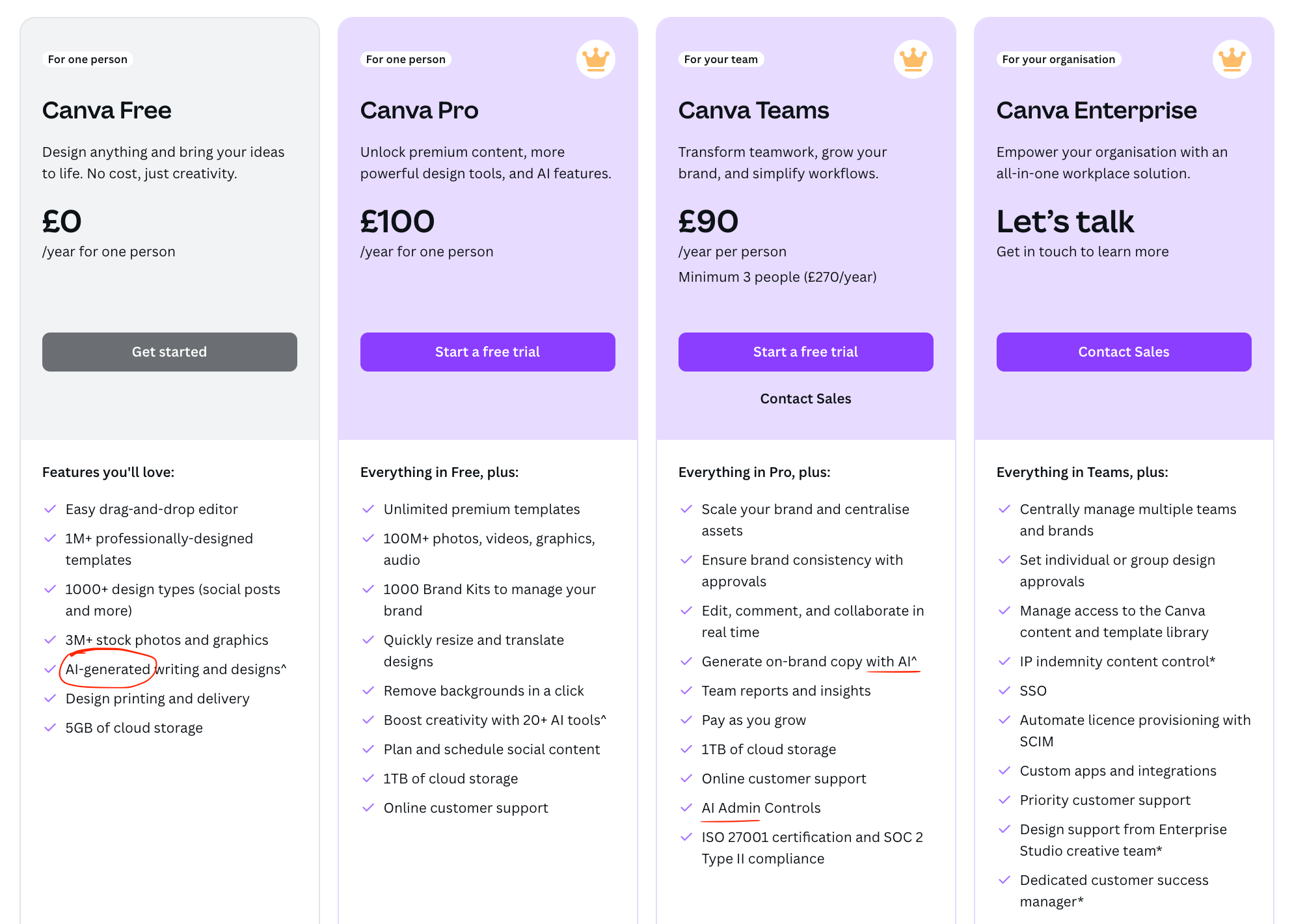Click checkmark beside AI Admin Controls
Screen dimensions: 1292x924
[x=686, y=808]
